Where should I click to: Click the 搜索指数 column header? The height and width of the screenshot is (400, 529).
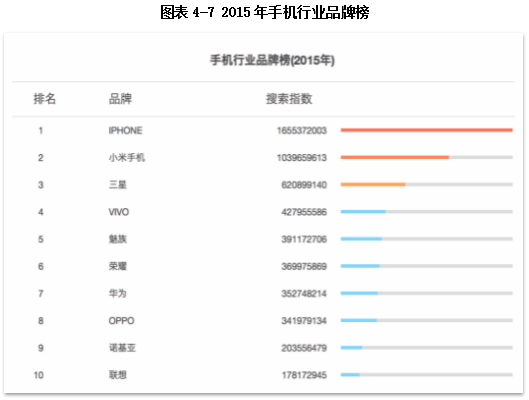pyautogui.click(x=289, y=99)
